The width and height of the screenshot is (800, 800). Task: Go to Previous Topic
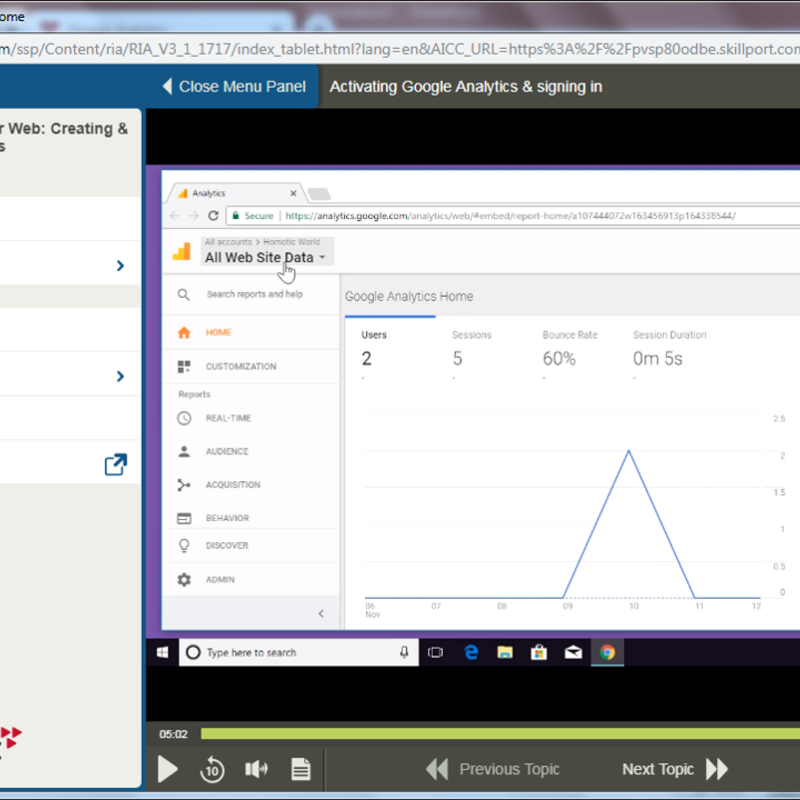click(493, 769)
